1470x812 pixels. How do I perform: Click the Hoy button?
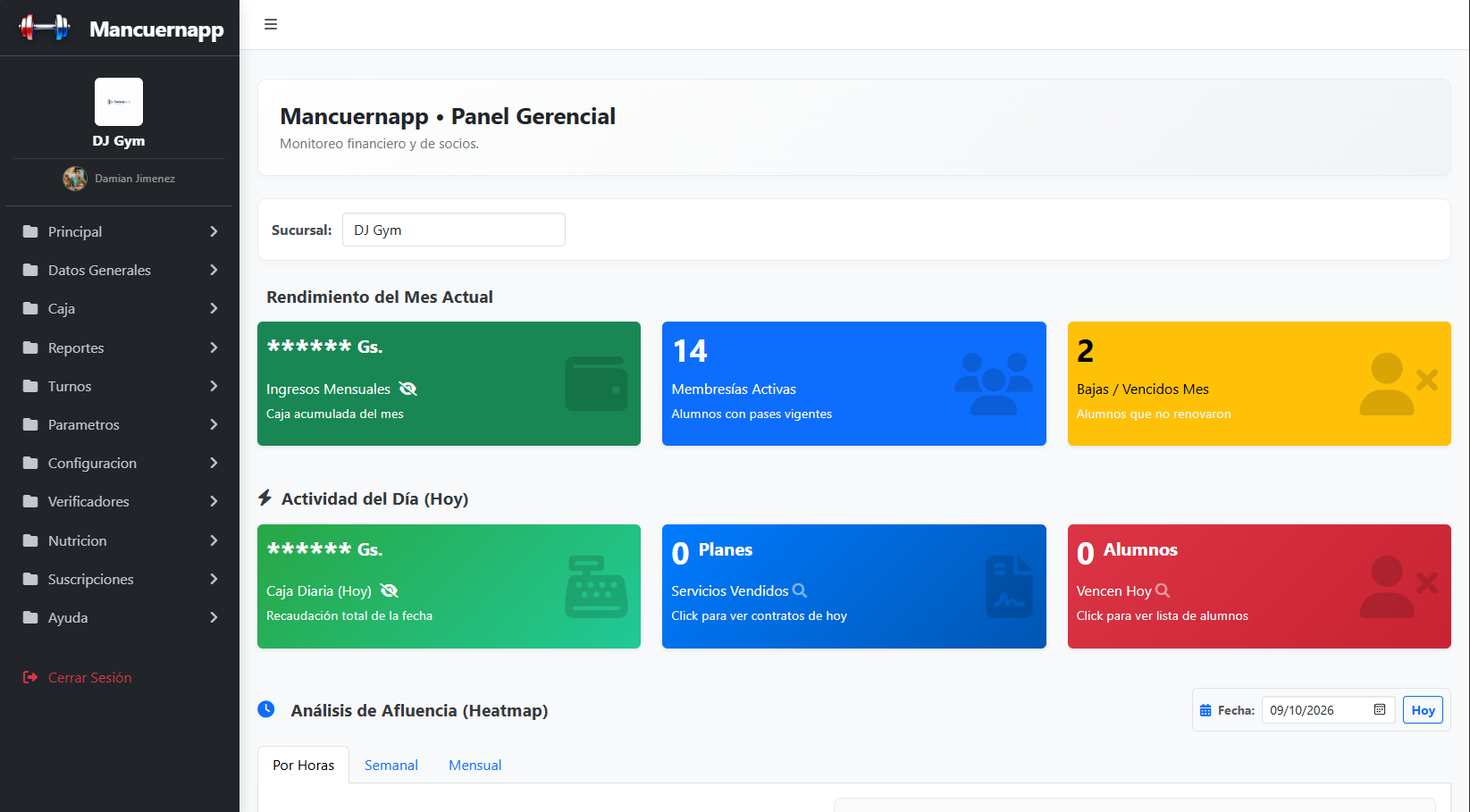click(x=1424, y=710)
